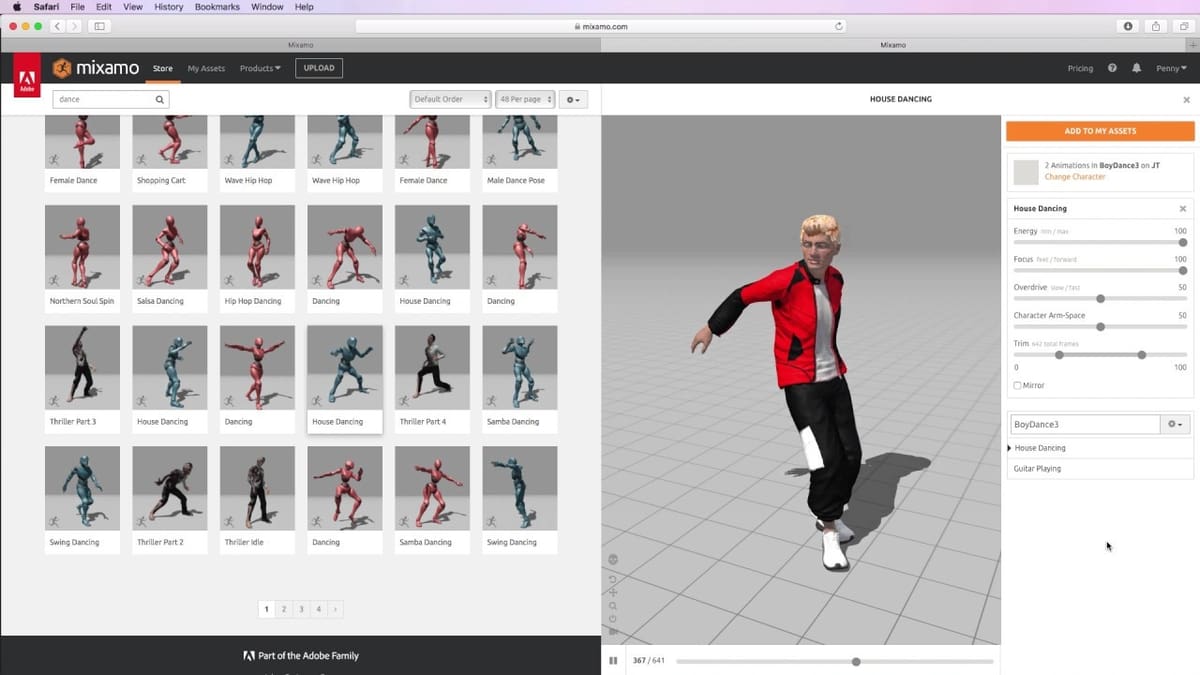This screenshot has width=1200, height=675.
Task: Go to results page 4
Action: [319, 609]
